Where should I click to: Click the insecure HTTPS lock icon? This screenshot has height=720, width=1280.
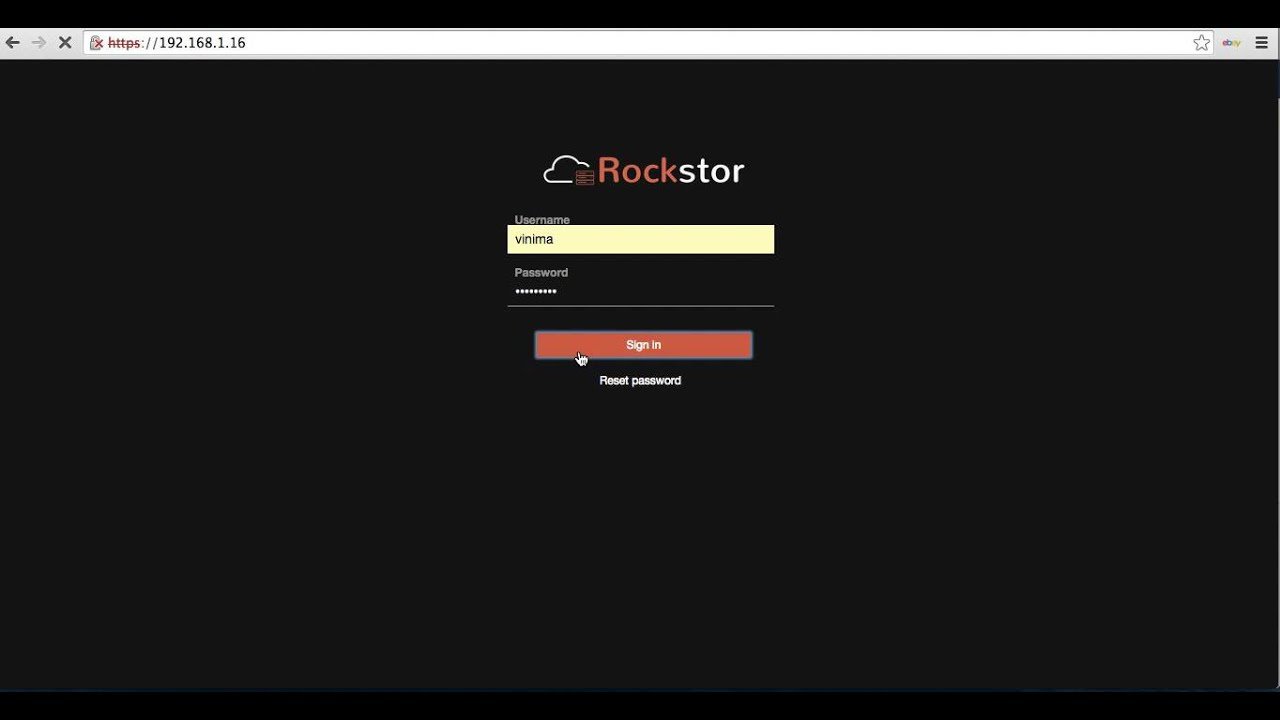tap(96, 43)
